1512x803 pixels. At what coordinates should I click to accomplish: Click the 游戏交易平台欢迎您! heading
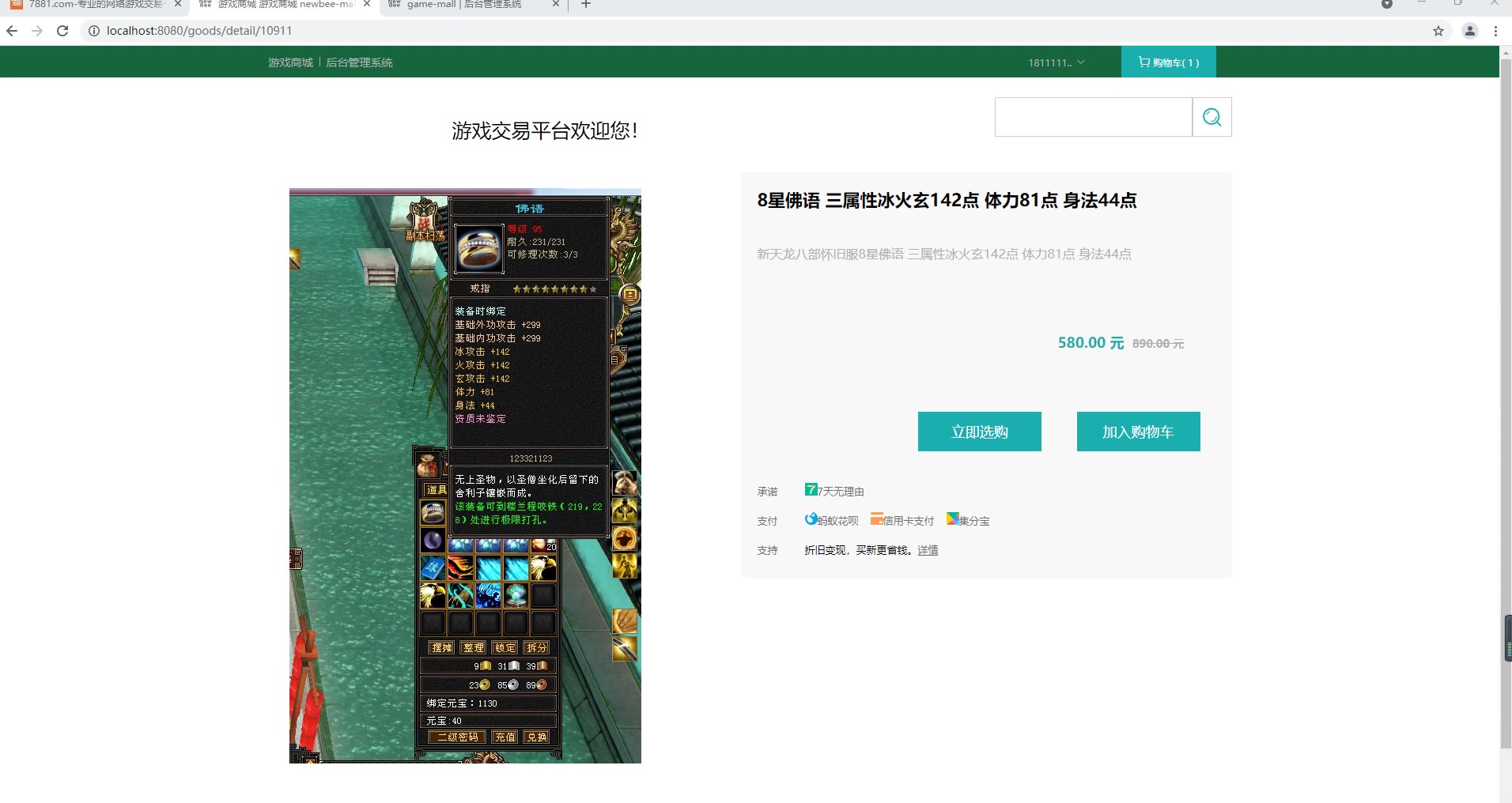click(545, 130)
